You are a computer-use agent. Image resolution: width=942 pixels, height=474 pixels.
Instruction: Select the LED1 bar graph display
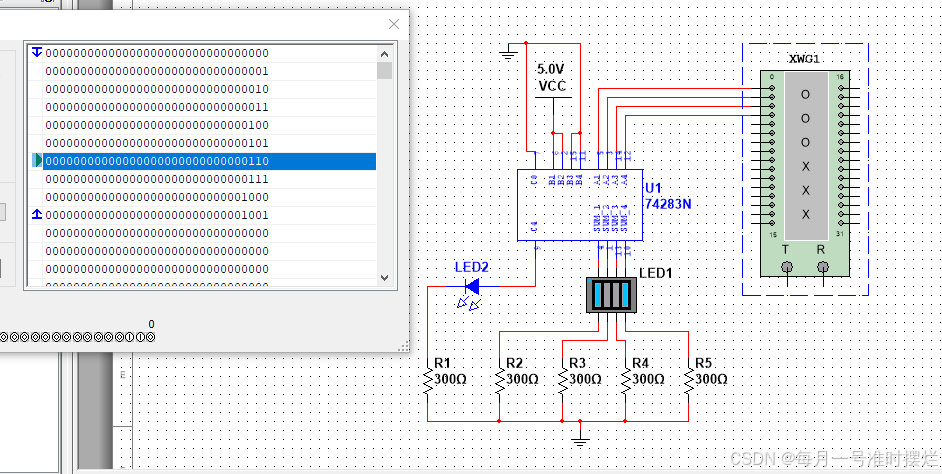[611, 295]
